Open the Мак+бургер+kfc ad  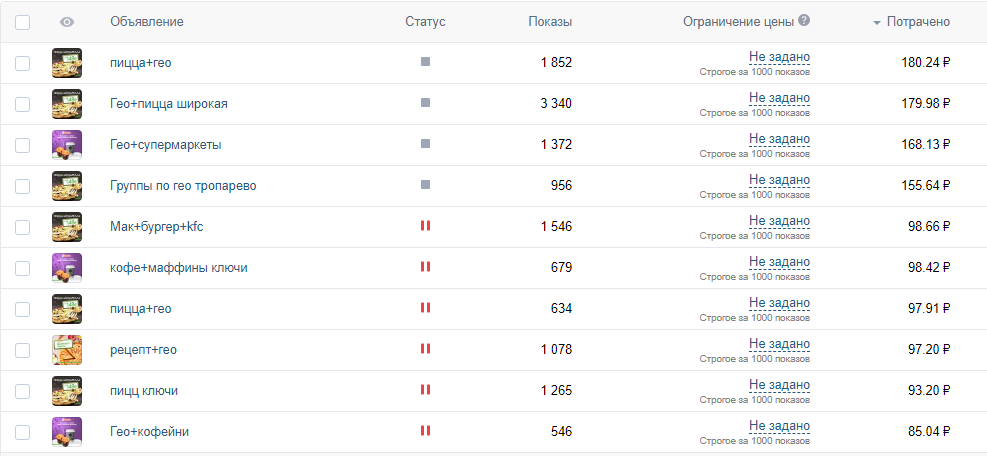(x=158, y=227)
